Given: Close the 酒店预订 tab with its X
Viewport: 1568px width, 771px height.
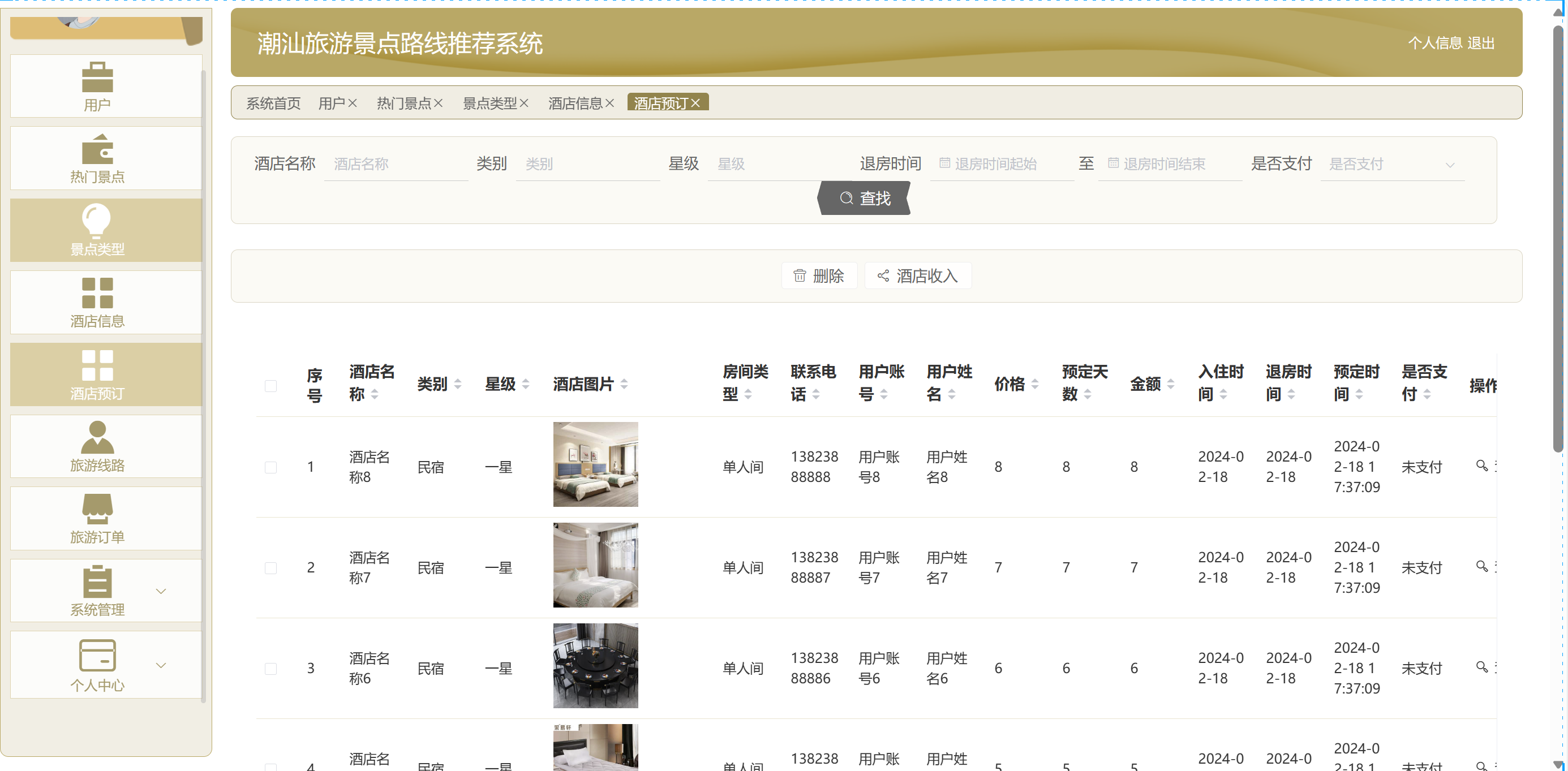Looking at the screenshot, I should pyautogui.click(x=696, y=104).
